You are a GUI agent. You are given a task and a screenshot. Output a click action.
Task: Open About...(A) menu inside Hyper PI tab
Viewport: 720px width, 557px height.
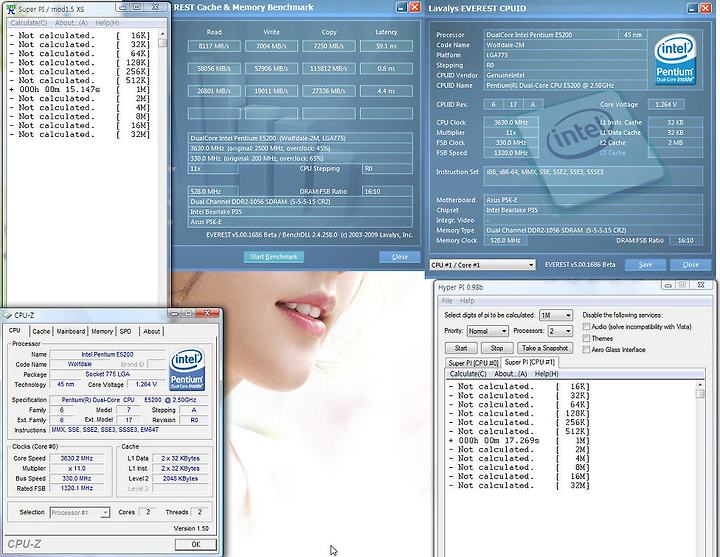(510, 374)
